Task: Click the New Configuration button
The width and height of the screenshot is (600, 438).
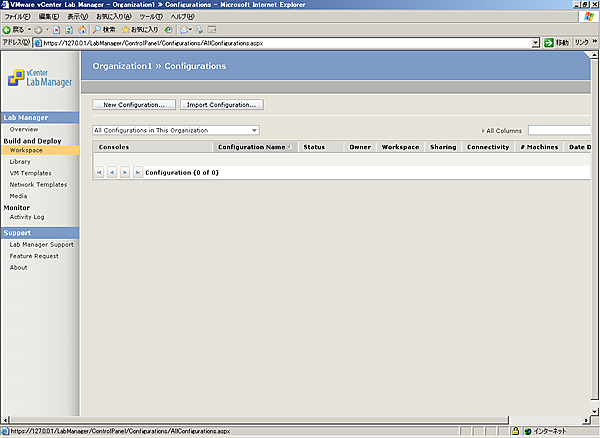Action: (135, 104)
